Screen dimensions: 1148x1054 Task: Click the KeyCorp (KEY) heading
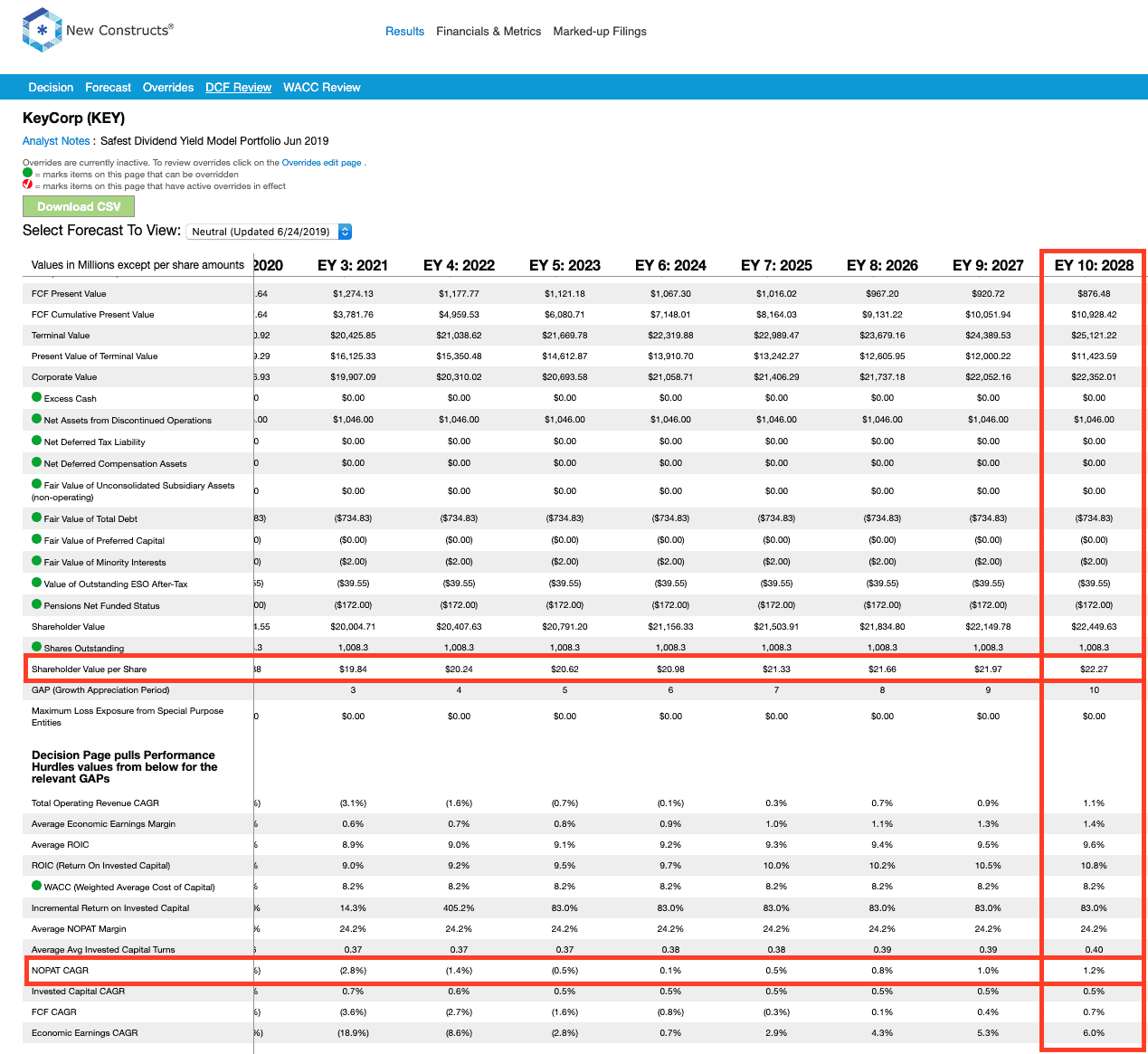(x=73, y=118)
